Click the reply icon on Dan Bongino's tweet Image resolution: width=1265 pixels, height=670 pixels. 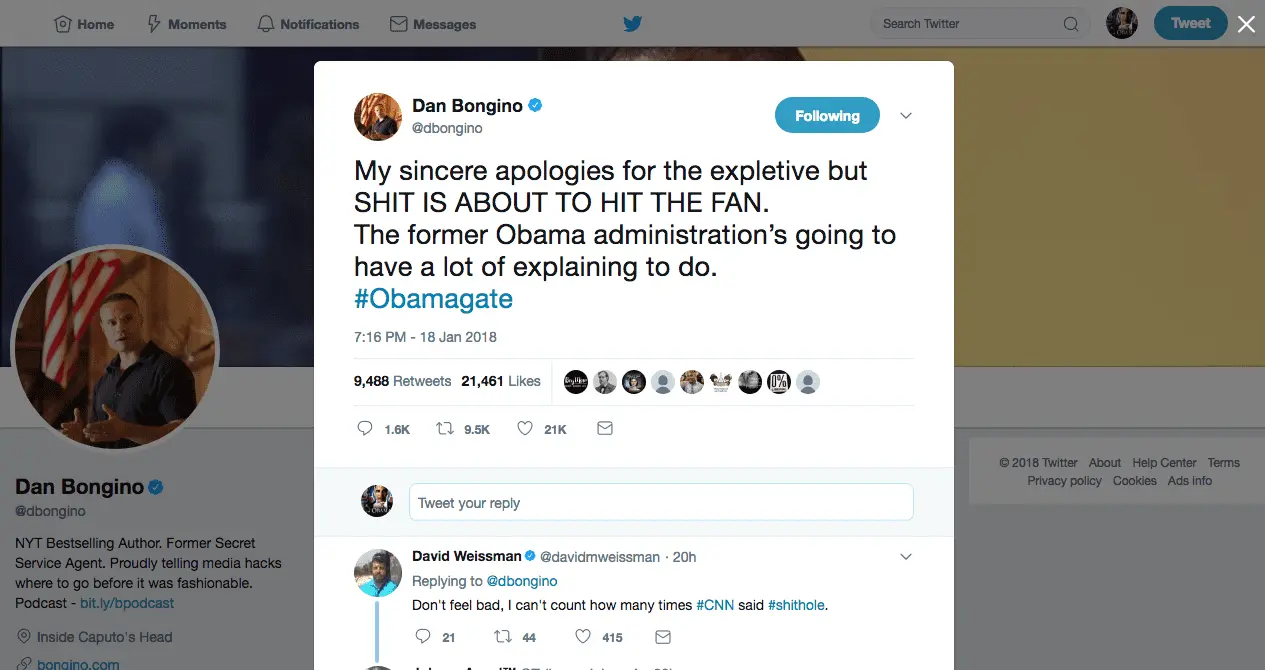(365, 429)
